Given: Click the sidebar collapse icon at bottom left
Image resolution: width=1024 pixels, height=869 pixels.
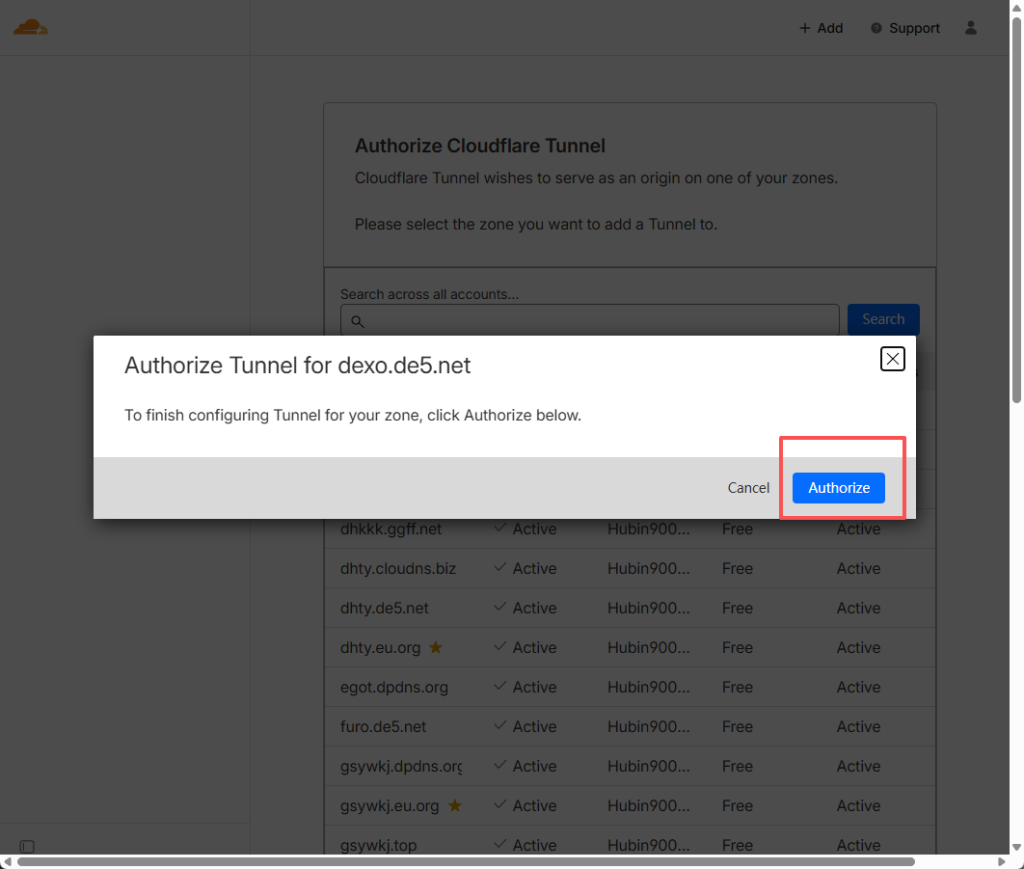Looking at the screenshot, I should click(27, 846).
